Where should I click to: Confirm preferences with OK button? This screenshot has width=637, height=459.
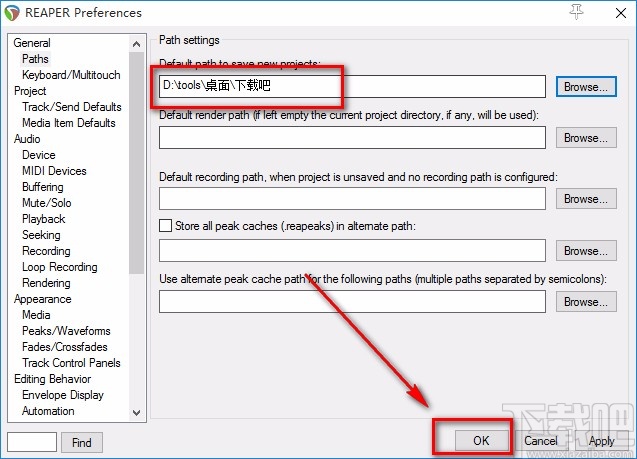click(x=481, y=441)
